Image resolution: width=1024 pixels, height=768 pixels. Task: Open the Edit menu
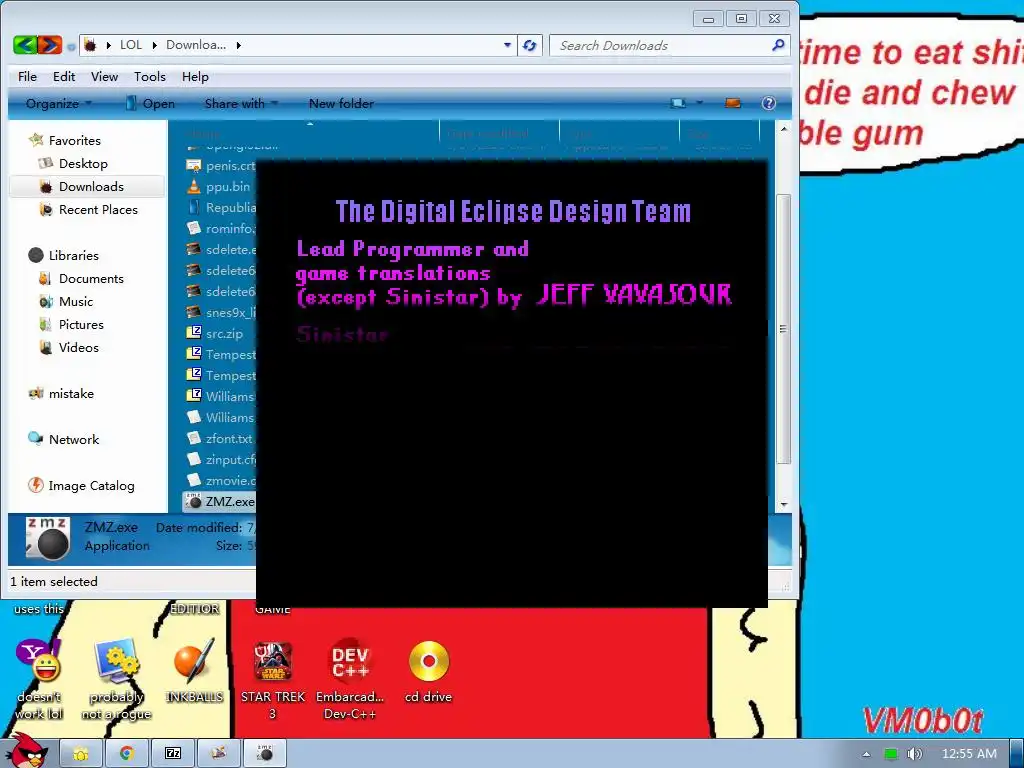[x=64, y=76]
